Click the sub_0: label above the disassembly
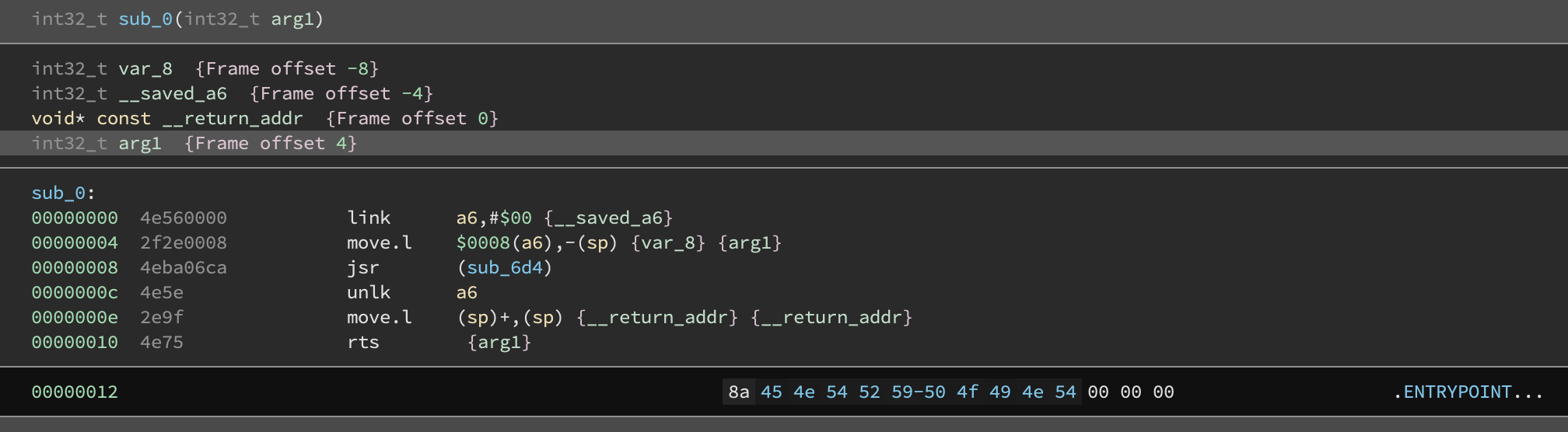Screen dimensions: 1568x432 coord(62,193)
